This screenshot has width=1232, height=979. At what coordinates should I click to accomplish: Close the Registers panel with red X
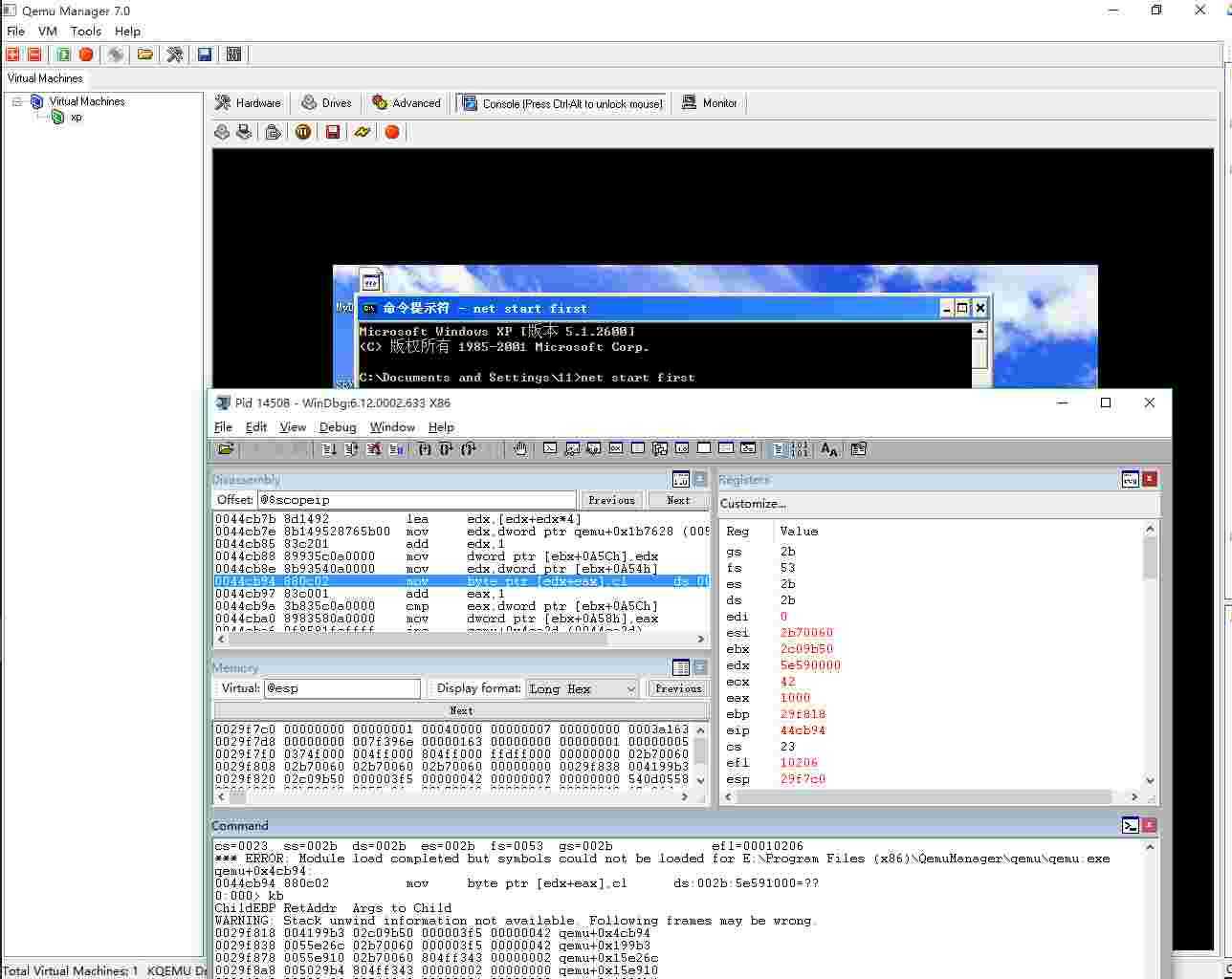1150,479
